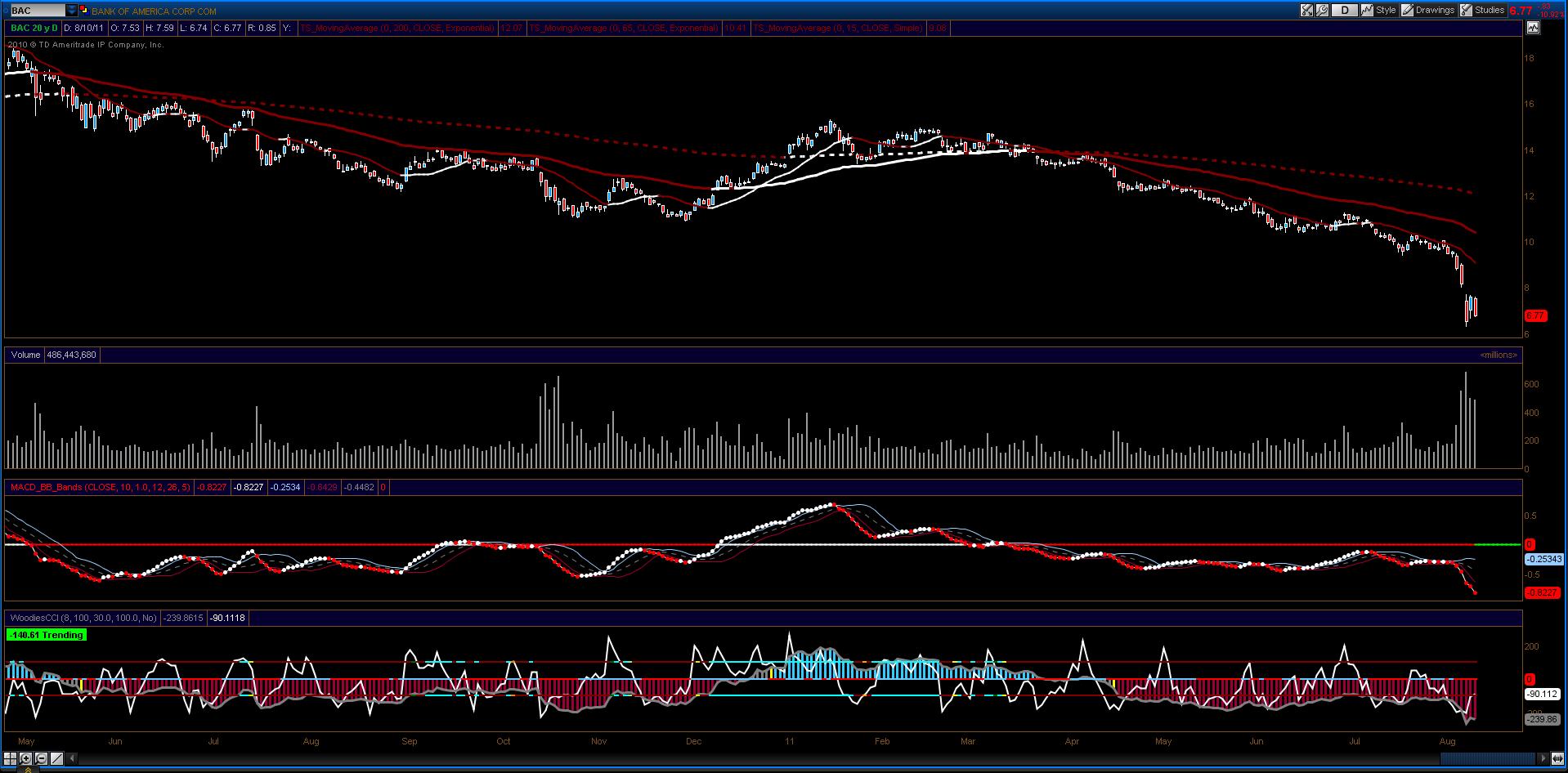Screen dimensions: 1568x773
Task: Click the 6.77 red price bubble on axis
Action: 1536,315
